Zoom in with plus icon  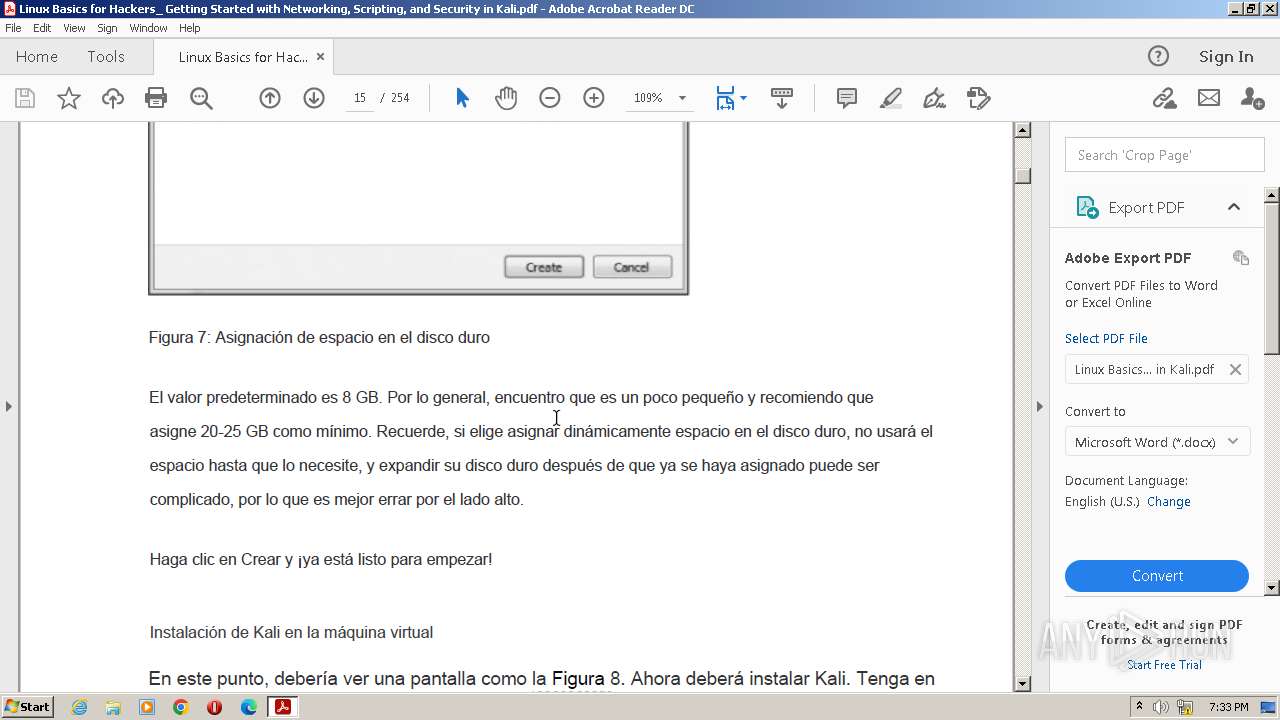[x=594, y=98]
